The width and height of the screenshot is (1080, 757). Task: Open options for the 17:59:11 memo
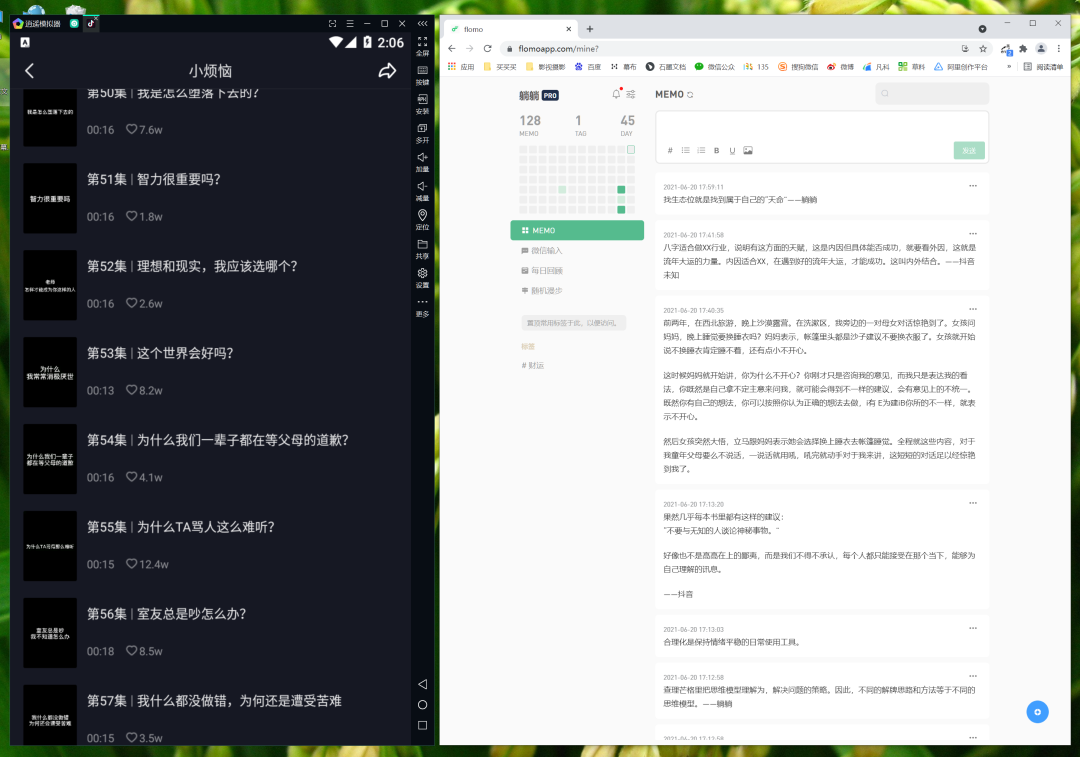(x=973, y=185)
